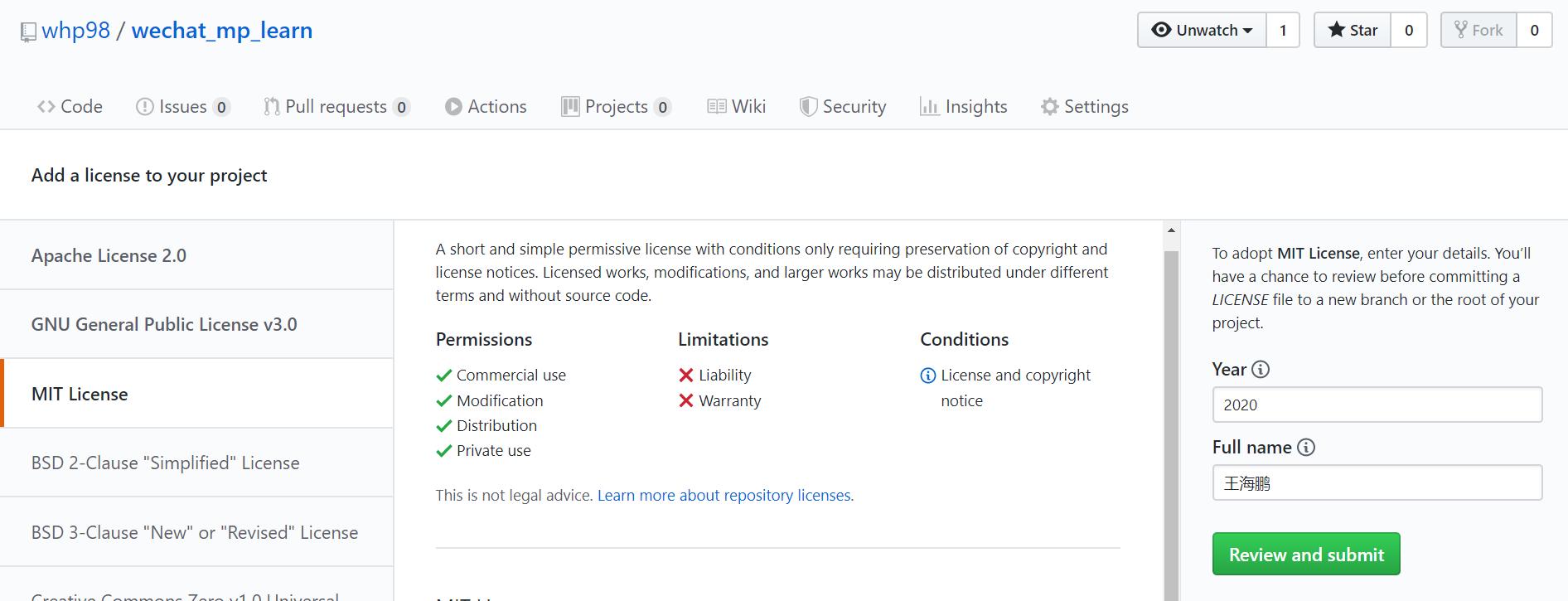Open the Security tab
Viewport: 1568px width, 601px height.
click(843, 106)
